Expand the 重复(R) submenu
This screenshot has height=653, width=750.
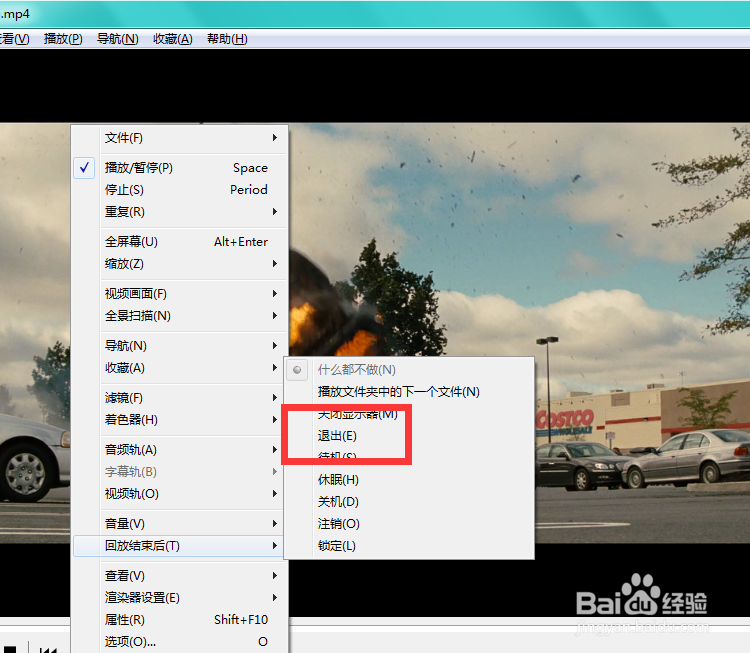180,212
